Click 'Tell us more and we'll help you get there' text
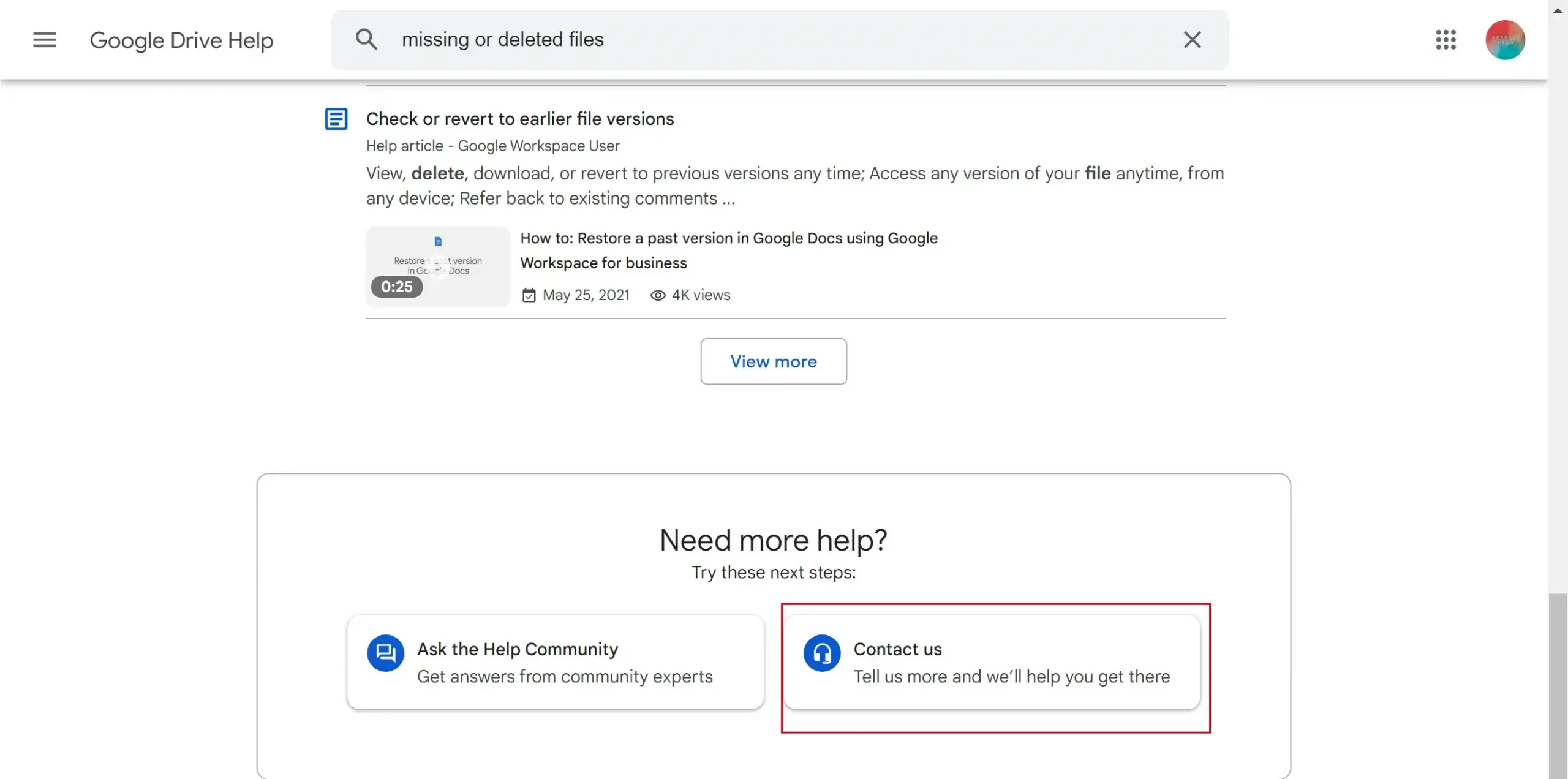 tap(1012, 677)
